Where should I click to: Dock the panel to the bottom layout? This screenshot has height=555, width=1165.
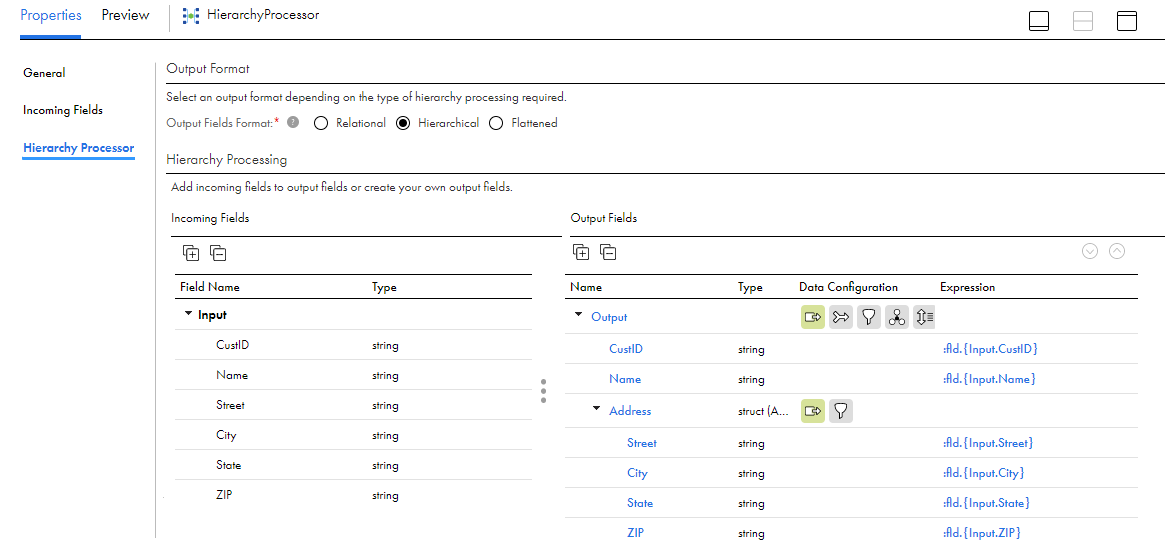coord(1039,22)
